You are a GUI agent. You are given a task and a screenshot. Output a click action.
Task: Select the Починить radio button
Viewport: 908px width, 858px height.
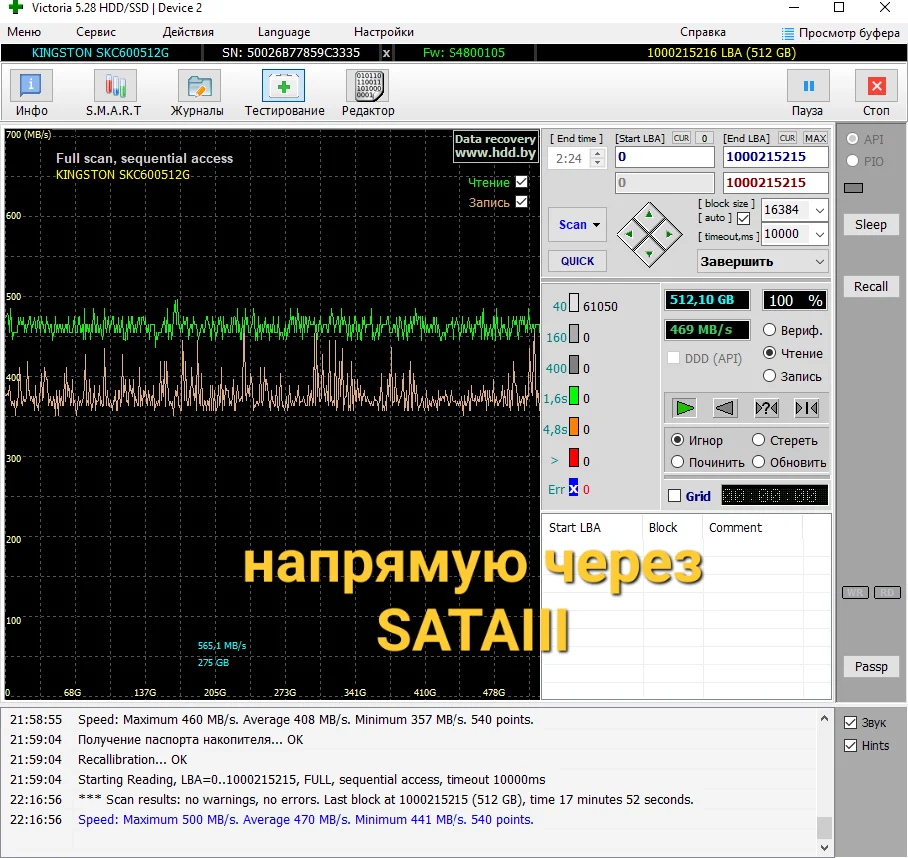677,462
